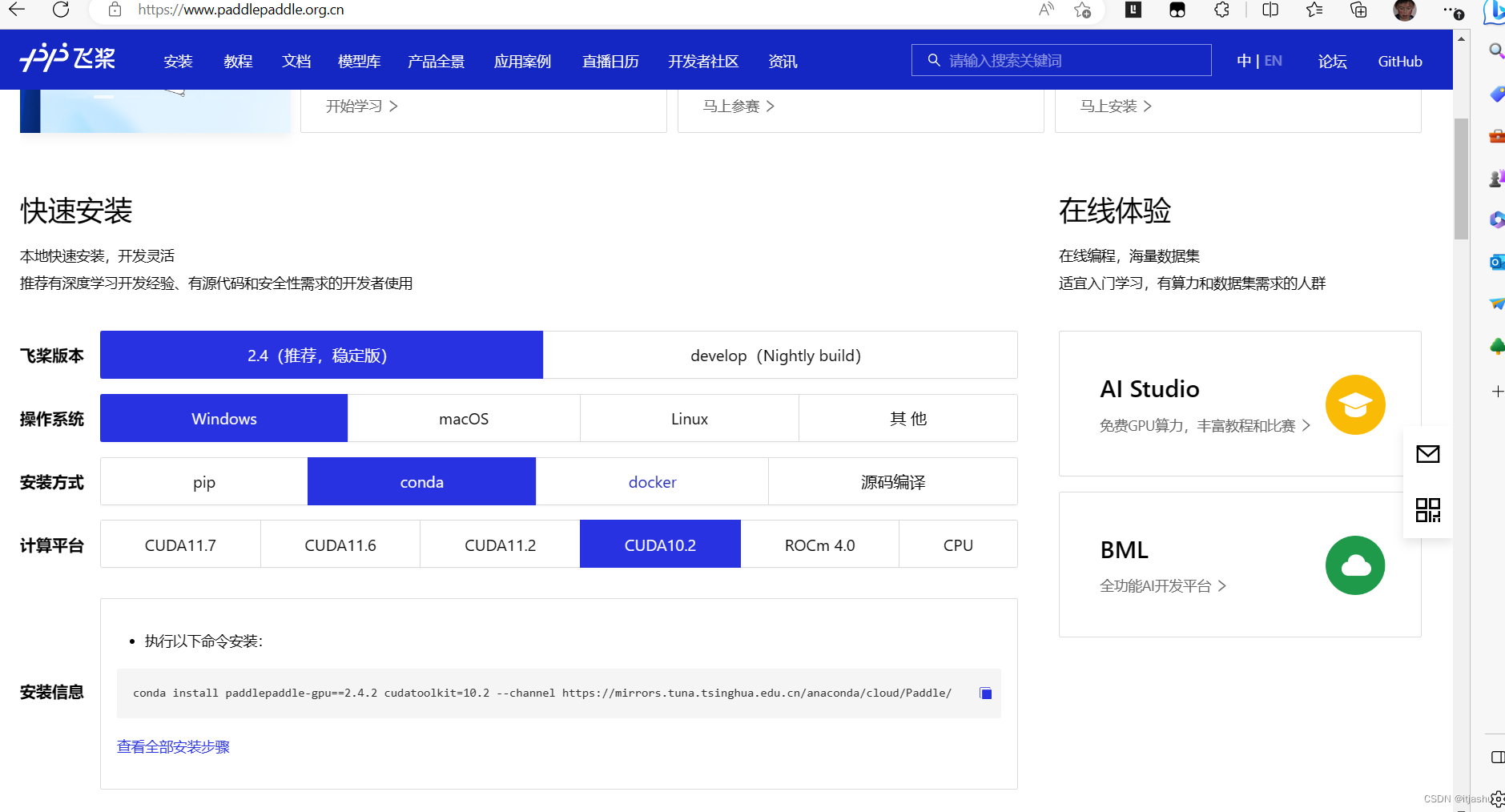Image resolution: width=1505 pixels, height=812 pixels.
Task: Add page to favorites star icon
Action: [1083, 10]
